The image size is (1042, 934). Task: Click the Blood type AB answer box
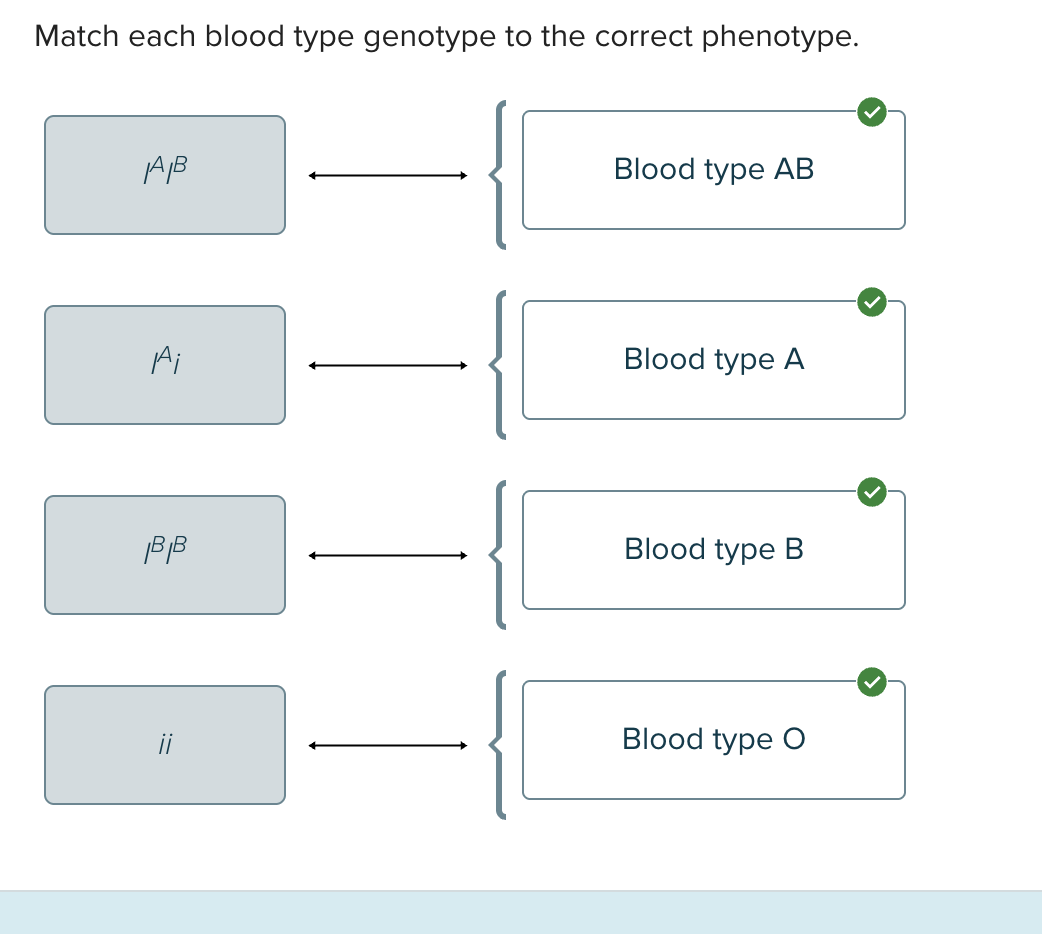(713, 170)
